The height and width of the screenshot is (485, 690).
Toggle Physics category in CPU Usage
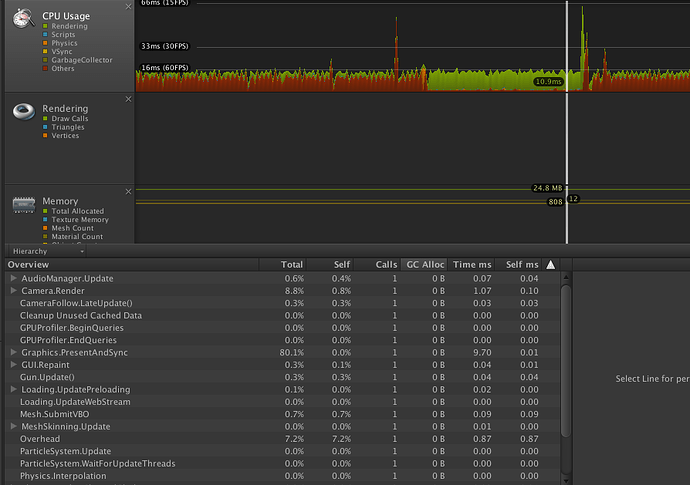45,43
